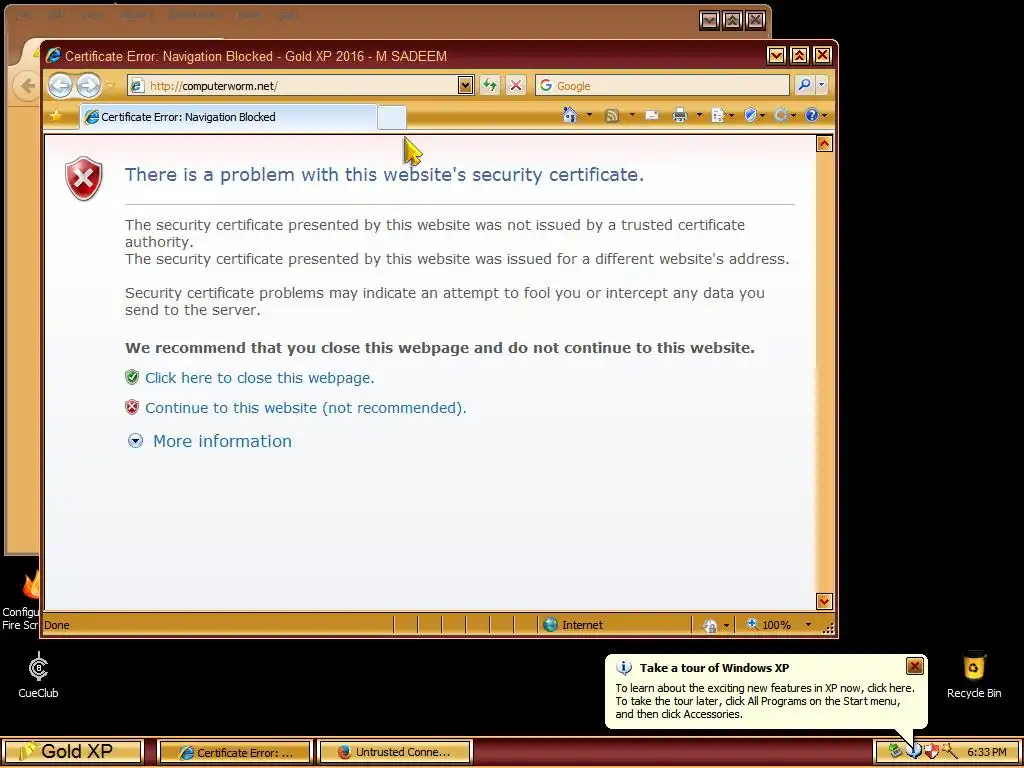This screenshot has height=768, width=1024.
Task: Print the page with printer icon
Action: coord(680,116)
